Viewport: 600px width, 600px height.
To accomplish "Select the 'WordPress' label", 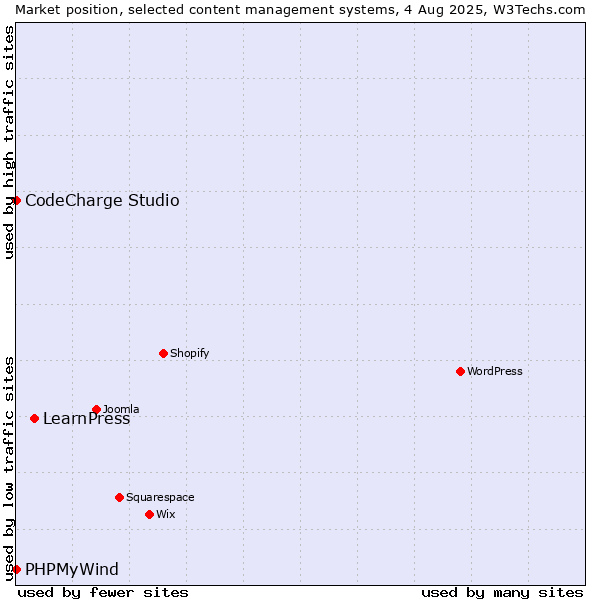I will click(x=494, y=372).
